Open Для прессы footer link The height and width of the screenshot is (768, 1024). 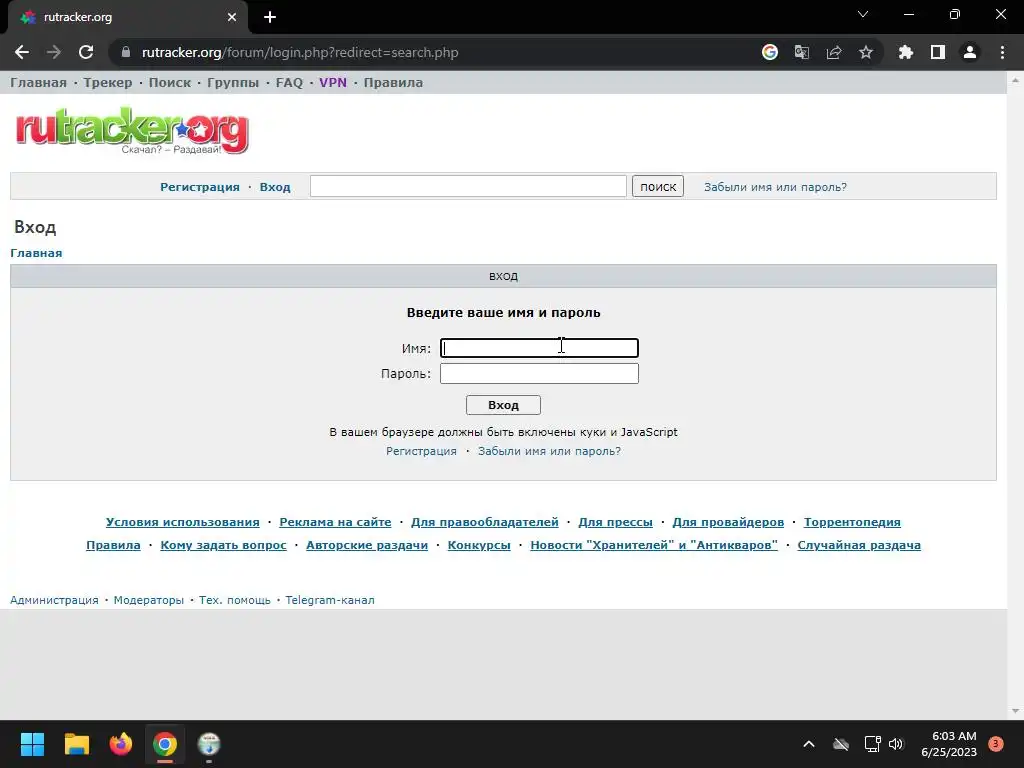coord(615,522)
